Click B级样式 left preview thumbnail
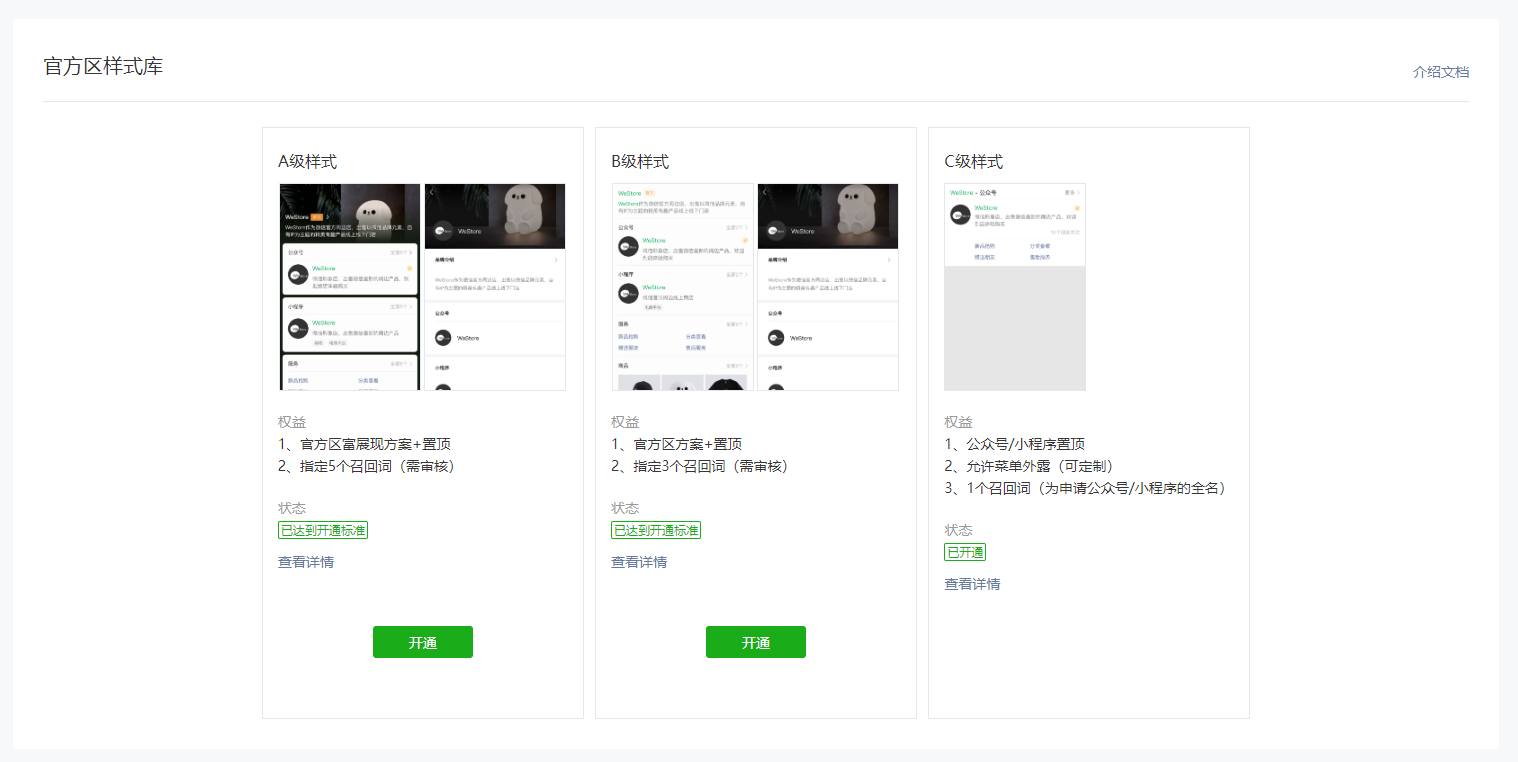The height and width of the screenshot is (762, 1518). pos(683,287)
